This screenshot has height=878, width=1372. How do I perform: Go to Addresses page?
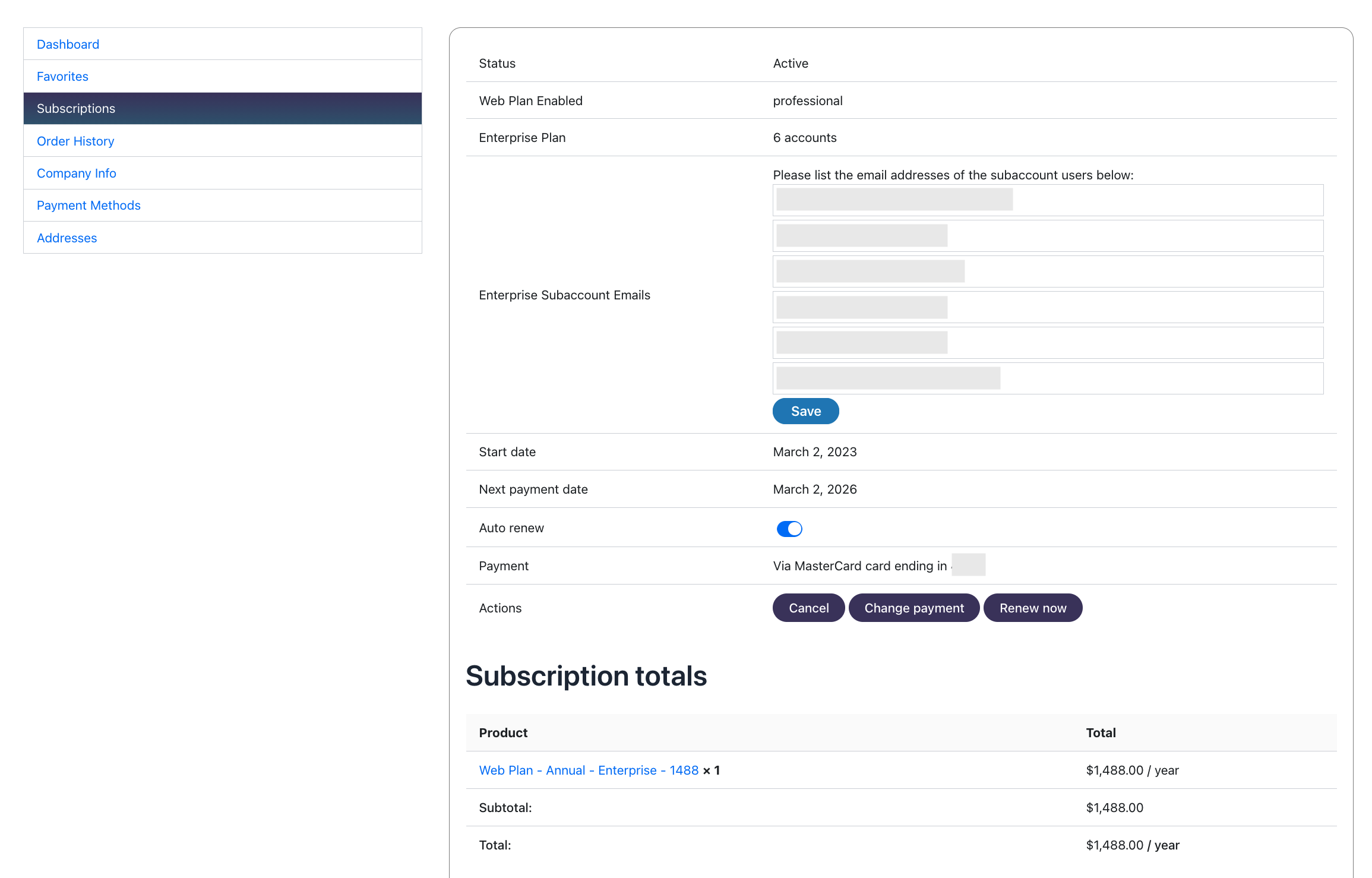pos(67,238)
